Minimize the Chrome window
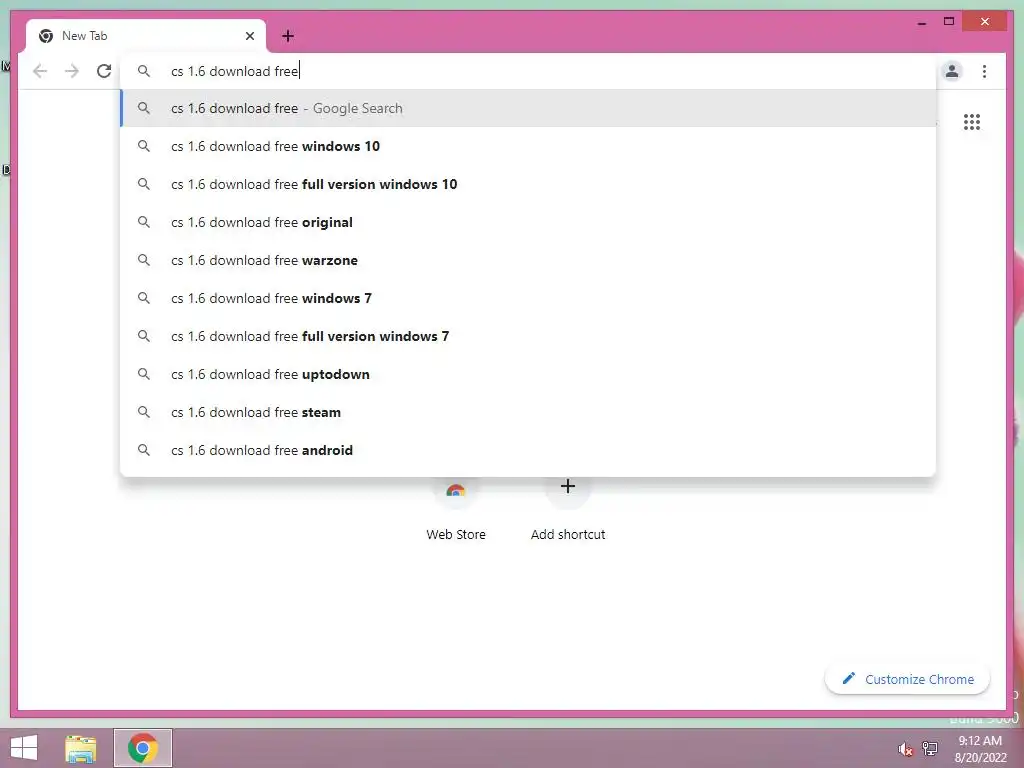Image resolution: width=1024 pixels, height=768 pixels. 921,22
